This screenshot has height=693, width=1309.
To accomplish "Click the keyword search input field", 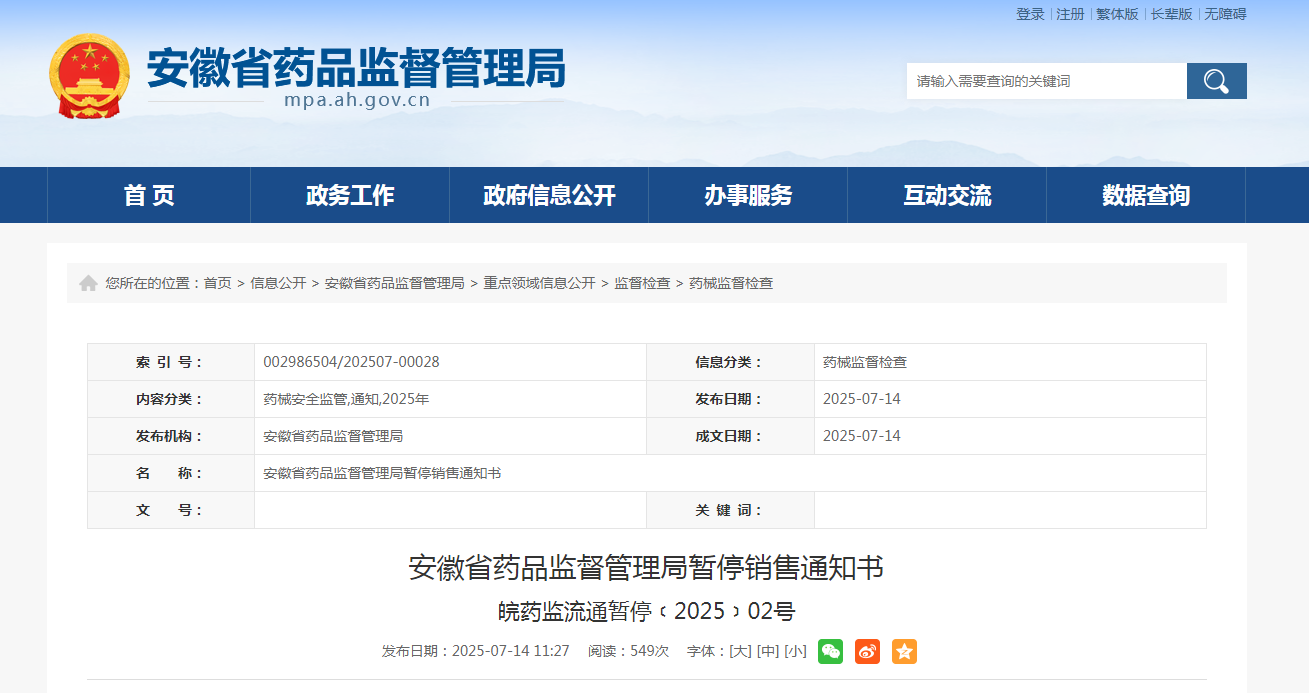I will [1046, 81].
